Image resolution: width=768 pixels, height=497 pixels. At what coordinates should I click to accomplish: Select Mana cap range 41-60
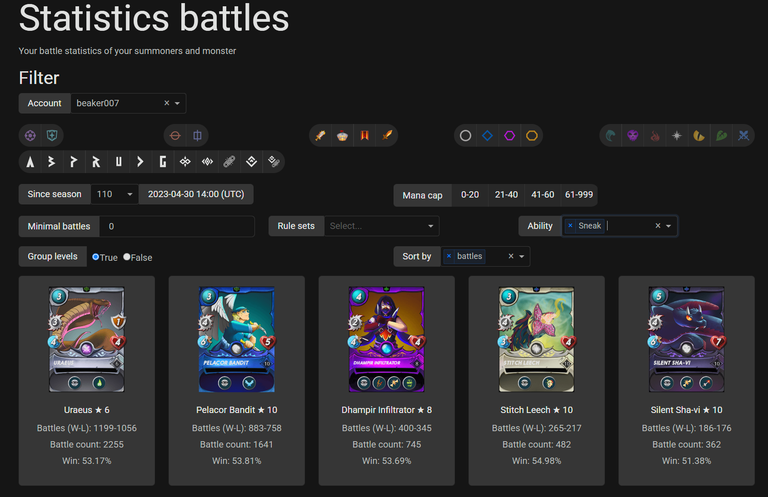(543, 195)
